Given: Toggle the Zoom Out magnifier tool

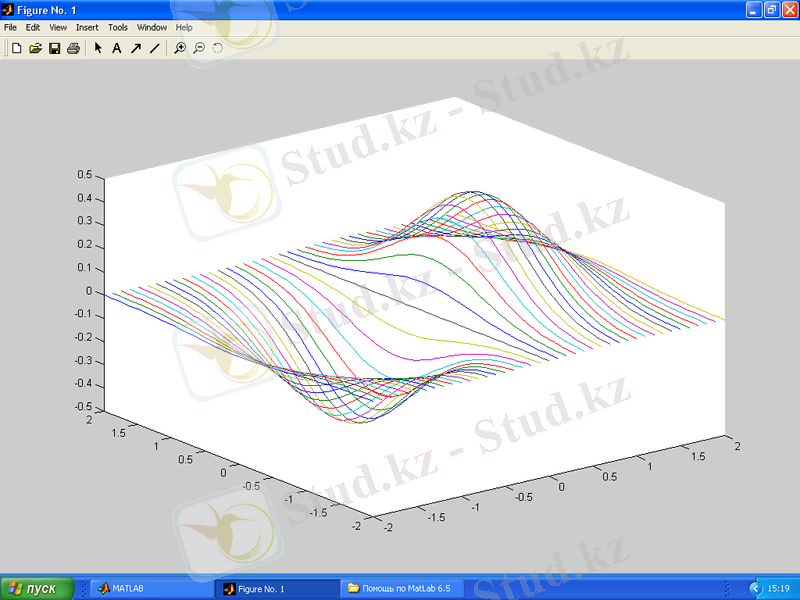Looking at the screenshot, I should coord(199,48).
